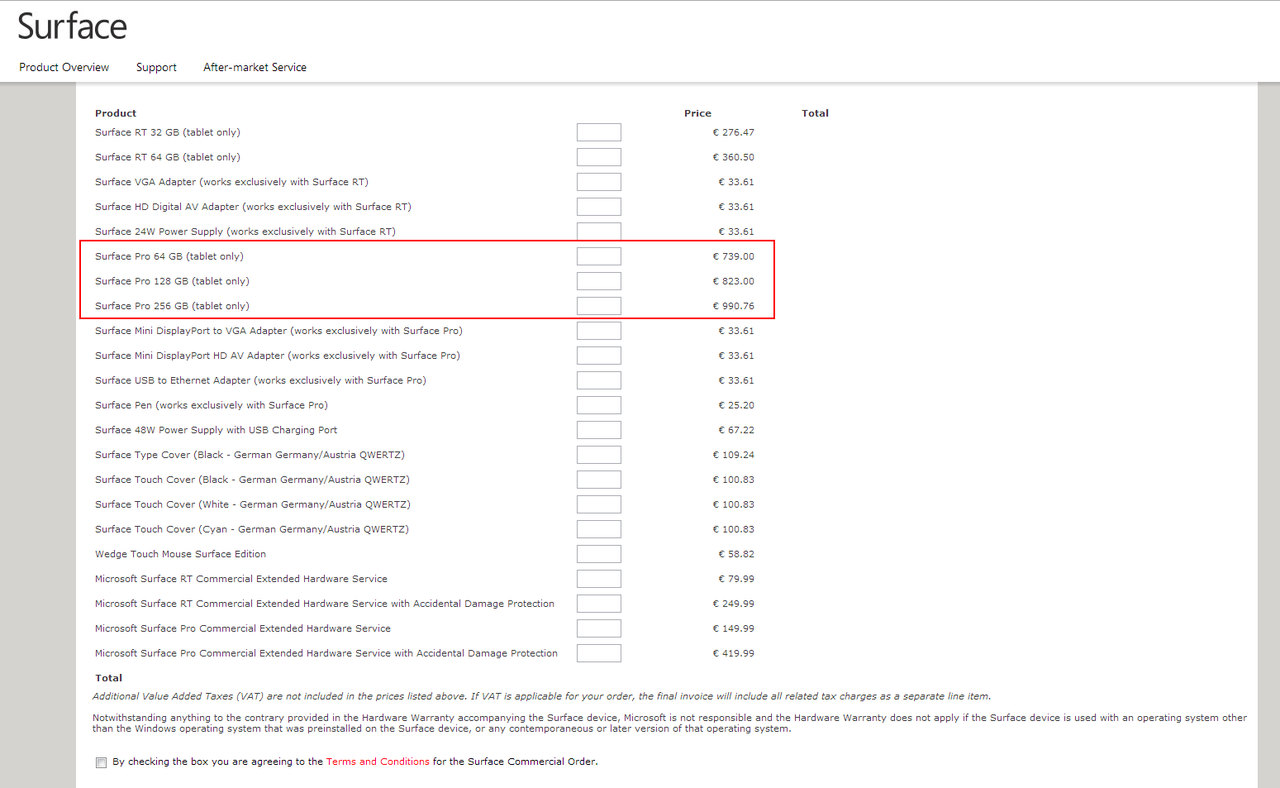The width and height of the screenshot is (1280, 788).
Task: Click quantity field for Touch Cover White
Action: (x=599, y=504)
